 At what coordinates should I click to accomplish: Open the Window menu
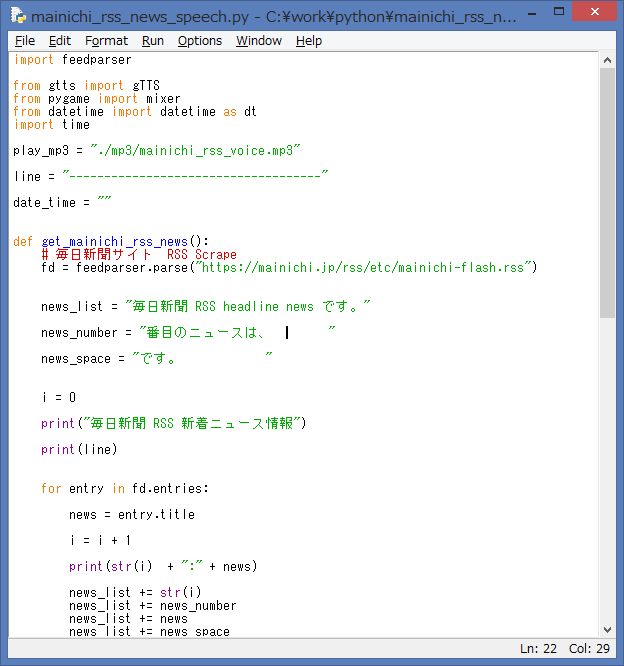coord(259,41)
